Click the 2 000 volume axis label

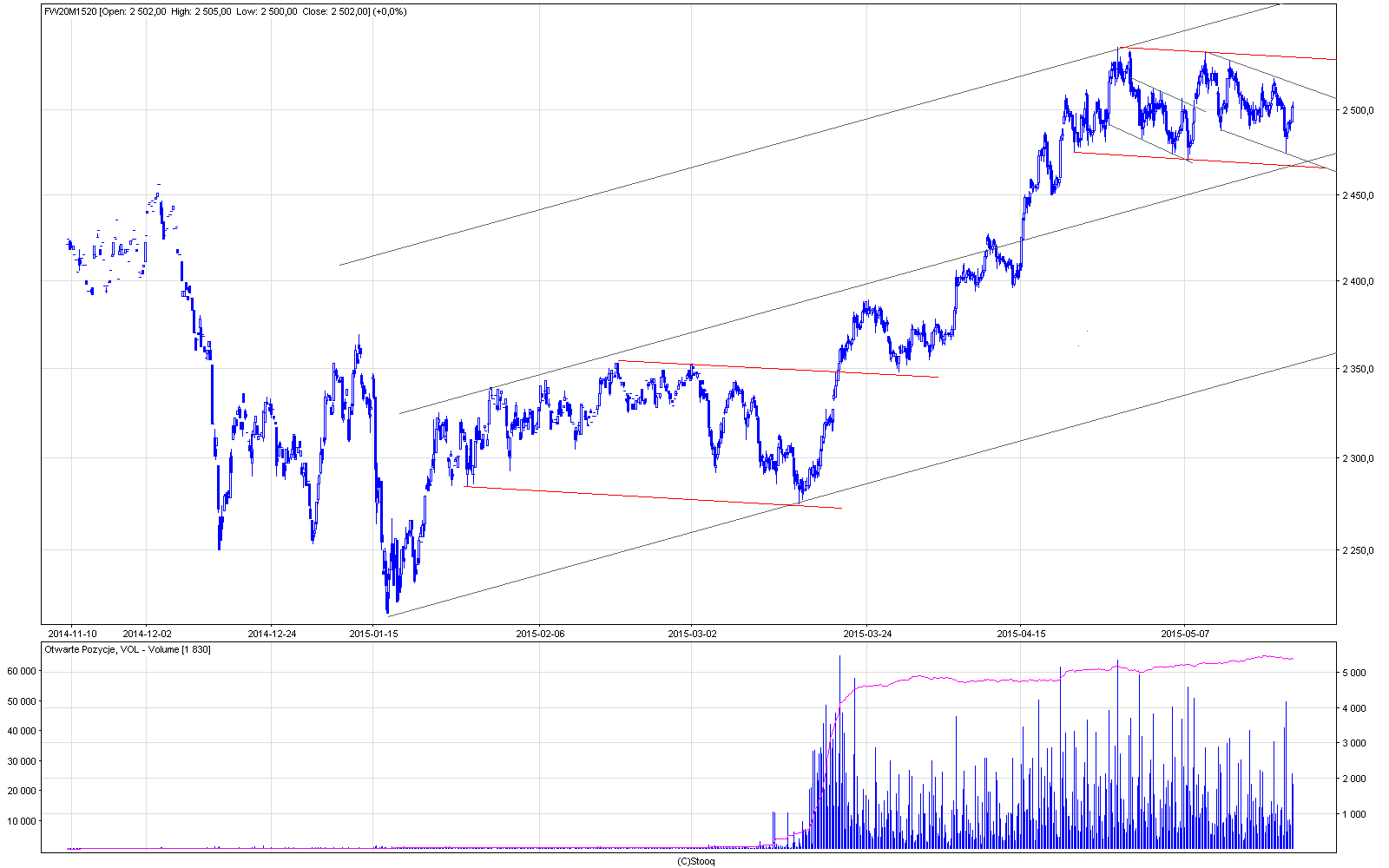(x=1355, y=779)
